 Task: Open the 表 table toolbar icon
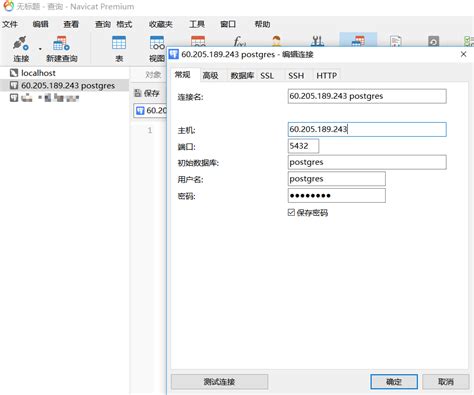point(119,44)
